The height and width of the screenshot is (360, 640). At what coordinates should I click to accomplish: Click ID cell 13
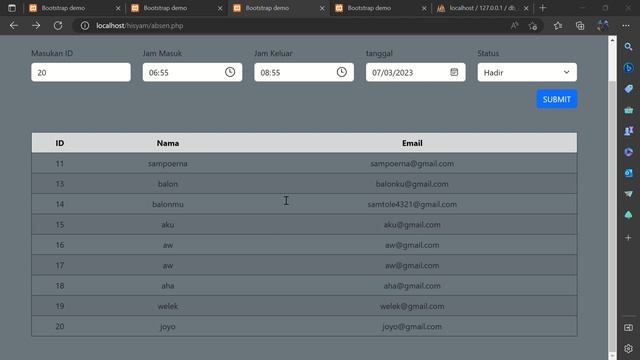[x=60, y=184]
